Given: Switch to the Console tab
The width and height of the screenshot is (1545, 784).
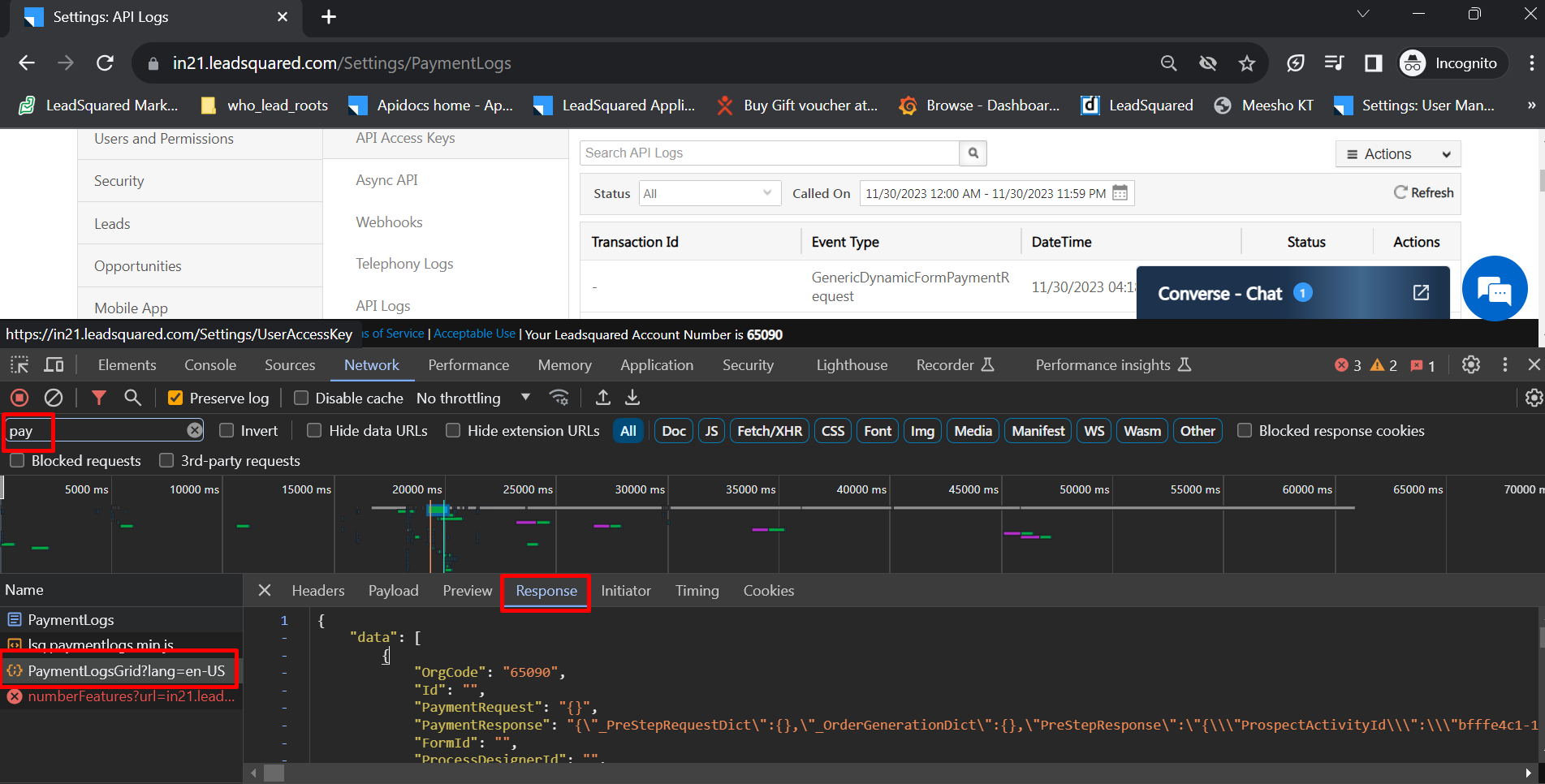Looking at the screenshot, I should click(x=210, y=365).
